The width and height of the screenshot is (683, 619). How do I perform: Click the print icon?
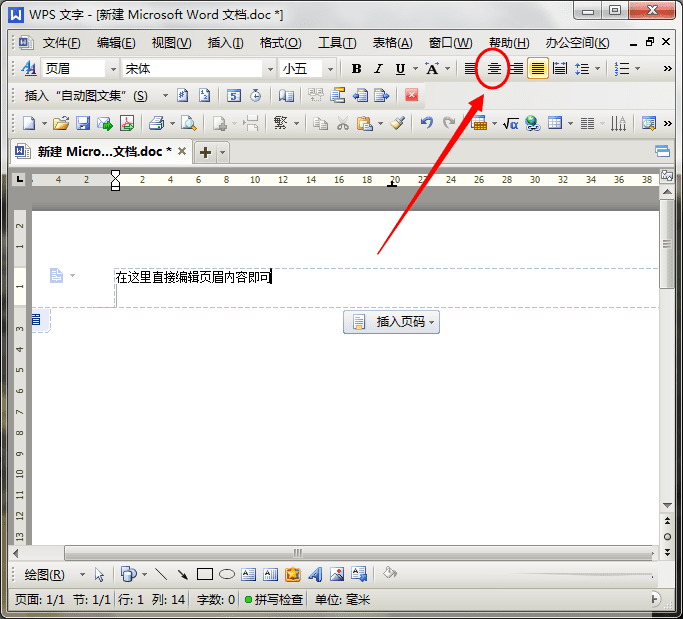pyautogui.click(x=156, y=124)
